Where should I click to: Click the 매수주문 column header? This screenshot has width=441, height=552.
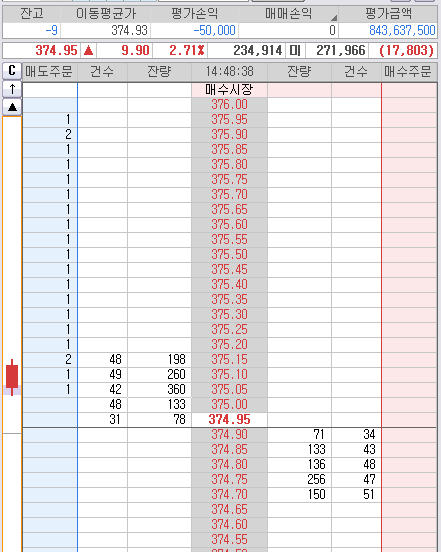coord(408,71)
